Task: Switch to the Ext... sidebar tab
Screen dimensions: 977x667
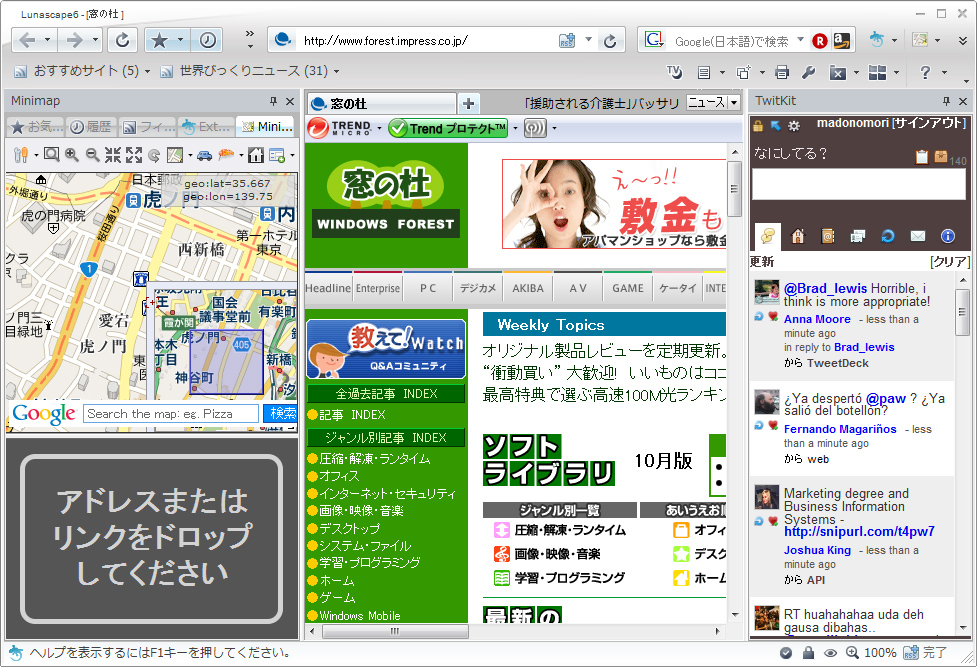Action: tap(206, 127)
